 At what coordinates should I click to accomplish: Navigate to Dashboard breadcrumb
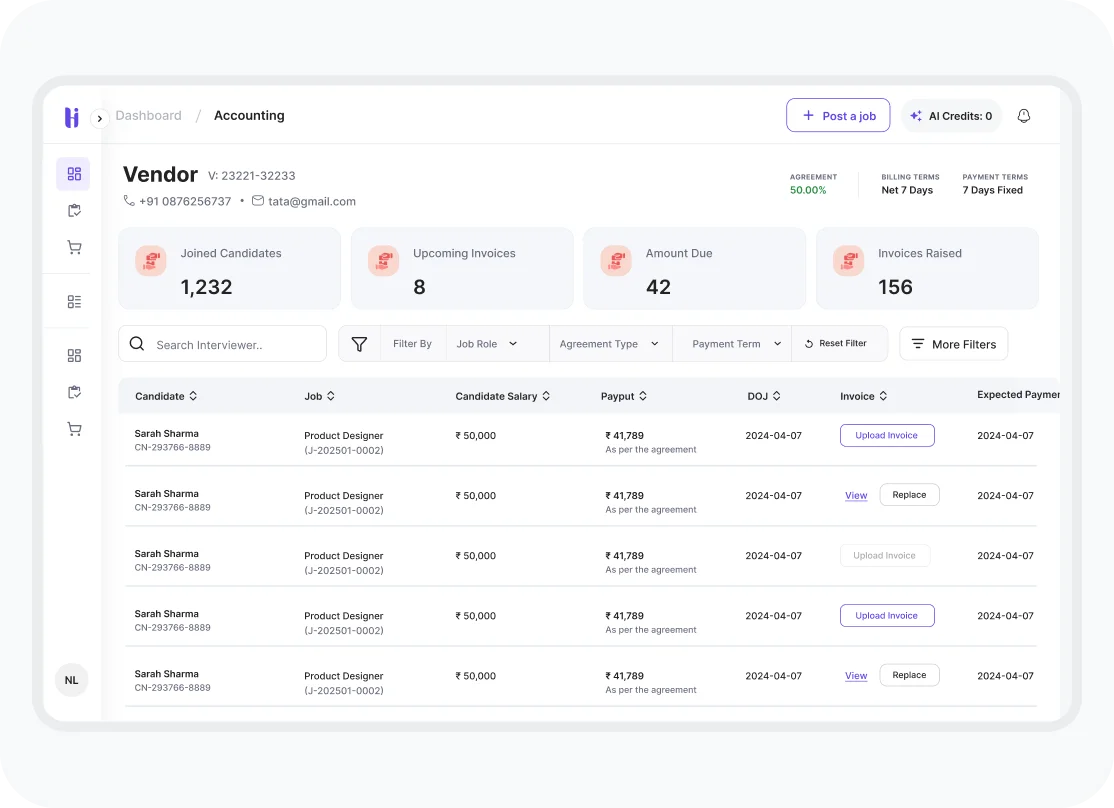click(x=148, y=116)
